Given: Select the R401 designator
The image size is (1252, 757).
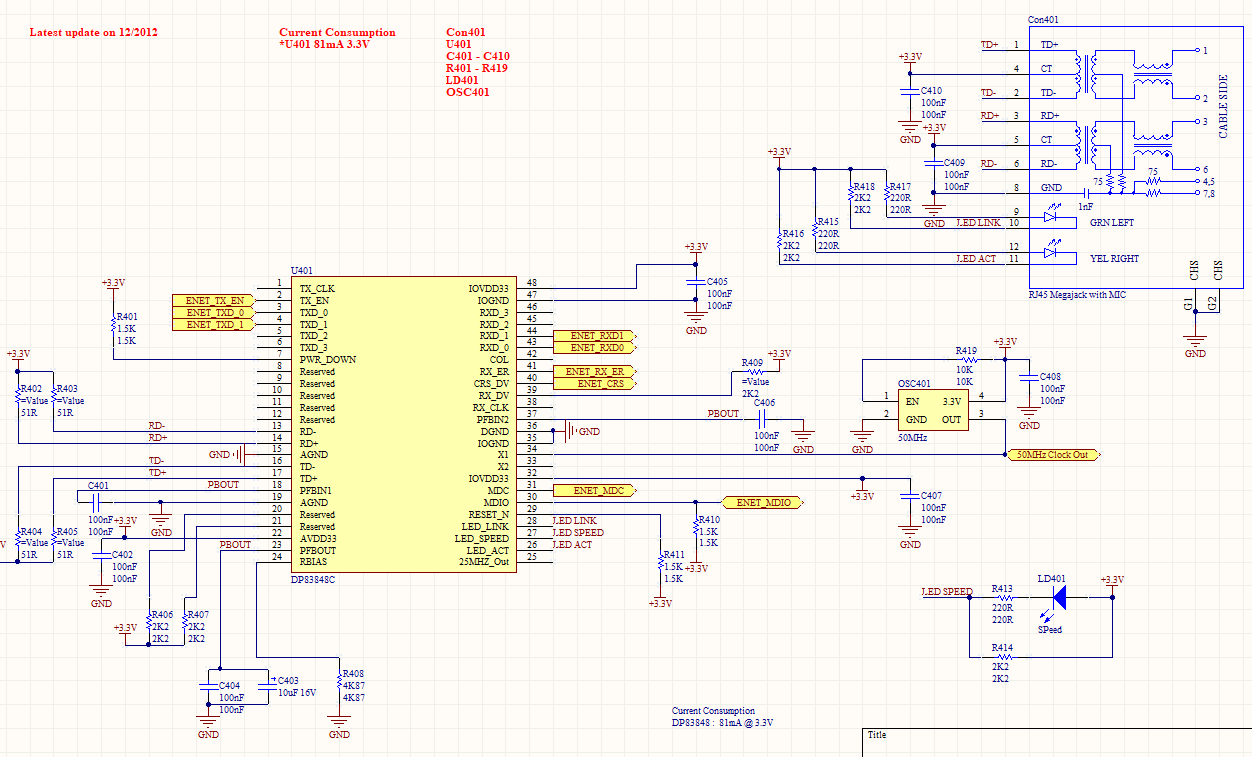Looking at the screenshot, I should pyautogui.click(x=127, y=317).
